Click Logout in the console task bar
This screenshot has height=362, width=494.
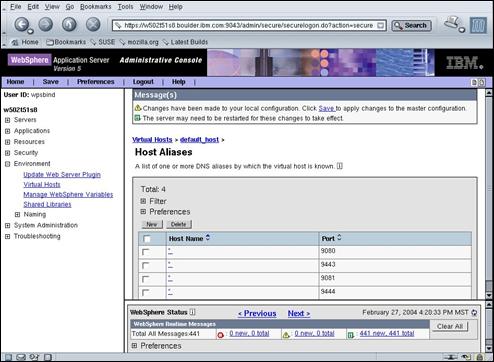click(143, 82)
